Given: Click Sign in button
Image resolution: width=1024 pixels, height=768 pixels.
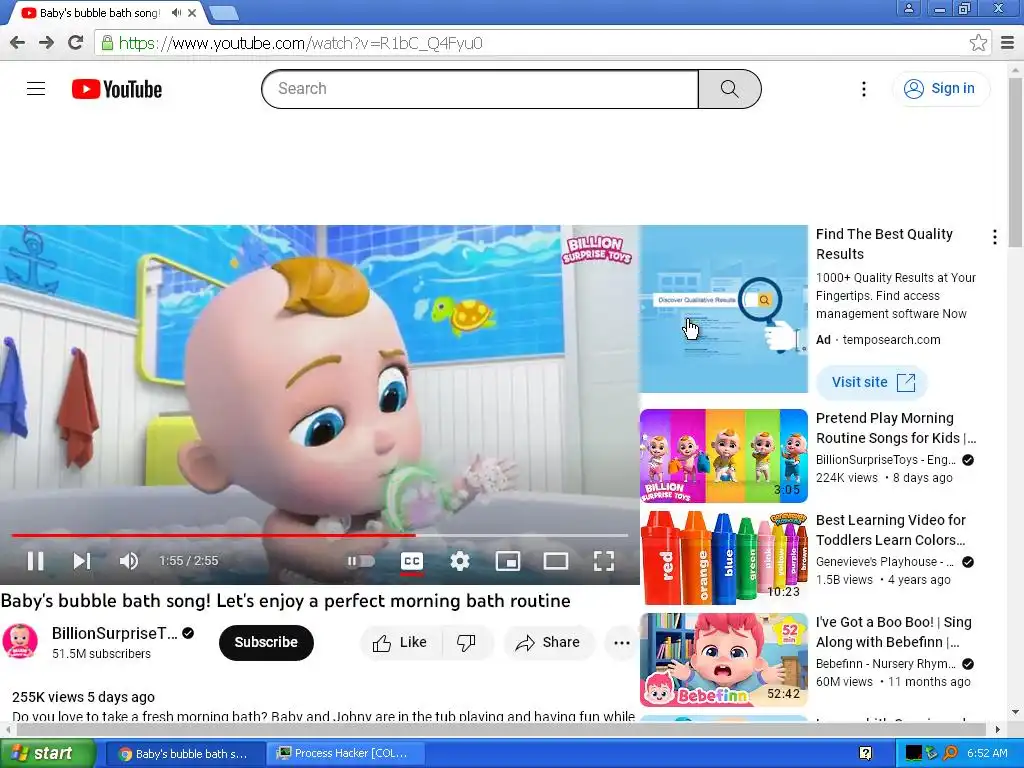Looking at the screenshot, I should (x=940, y=89).
